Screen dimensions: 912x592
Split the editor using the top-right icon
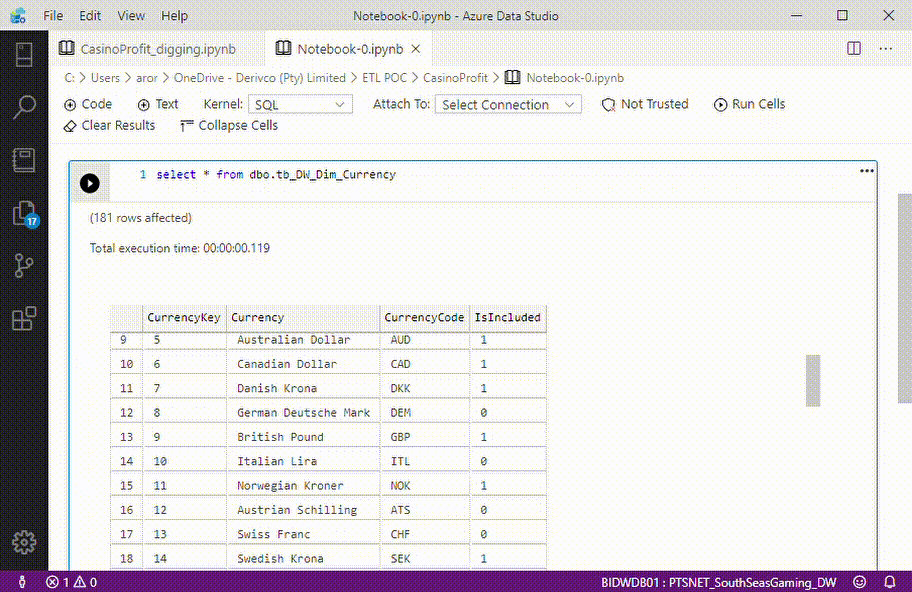[852, 48]
